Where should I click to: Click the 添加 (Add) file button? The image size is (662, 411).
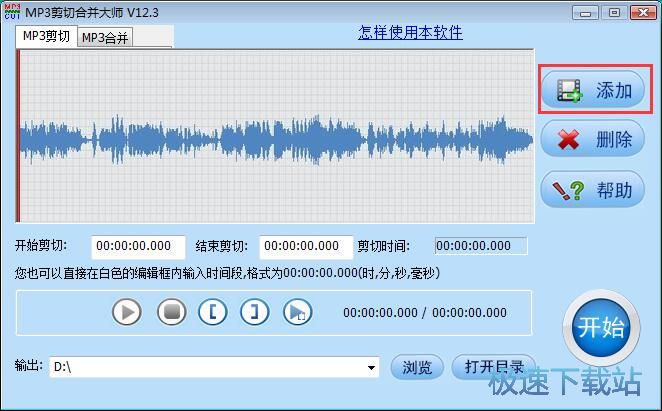[x=593, y=90]
